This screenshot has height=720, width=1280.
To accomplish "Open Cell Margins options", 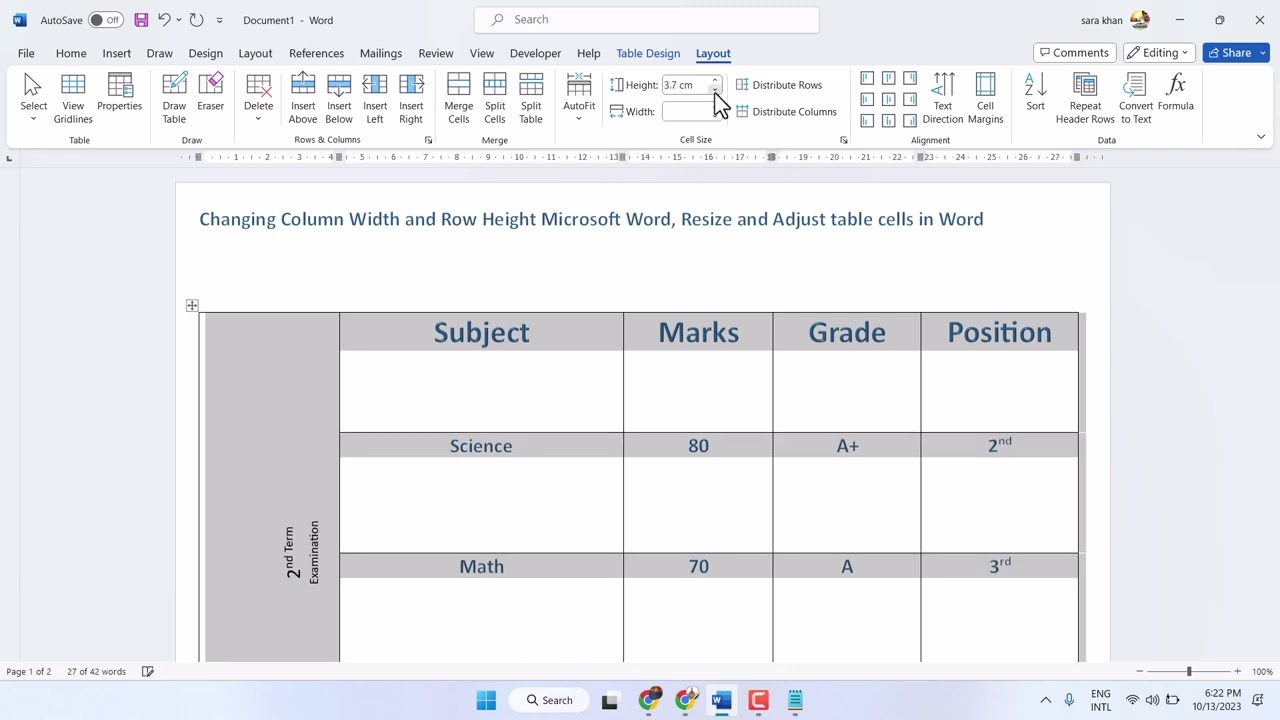I will click(x=985, y=99).
